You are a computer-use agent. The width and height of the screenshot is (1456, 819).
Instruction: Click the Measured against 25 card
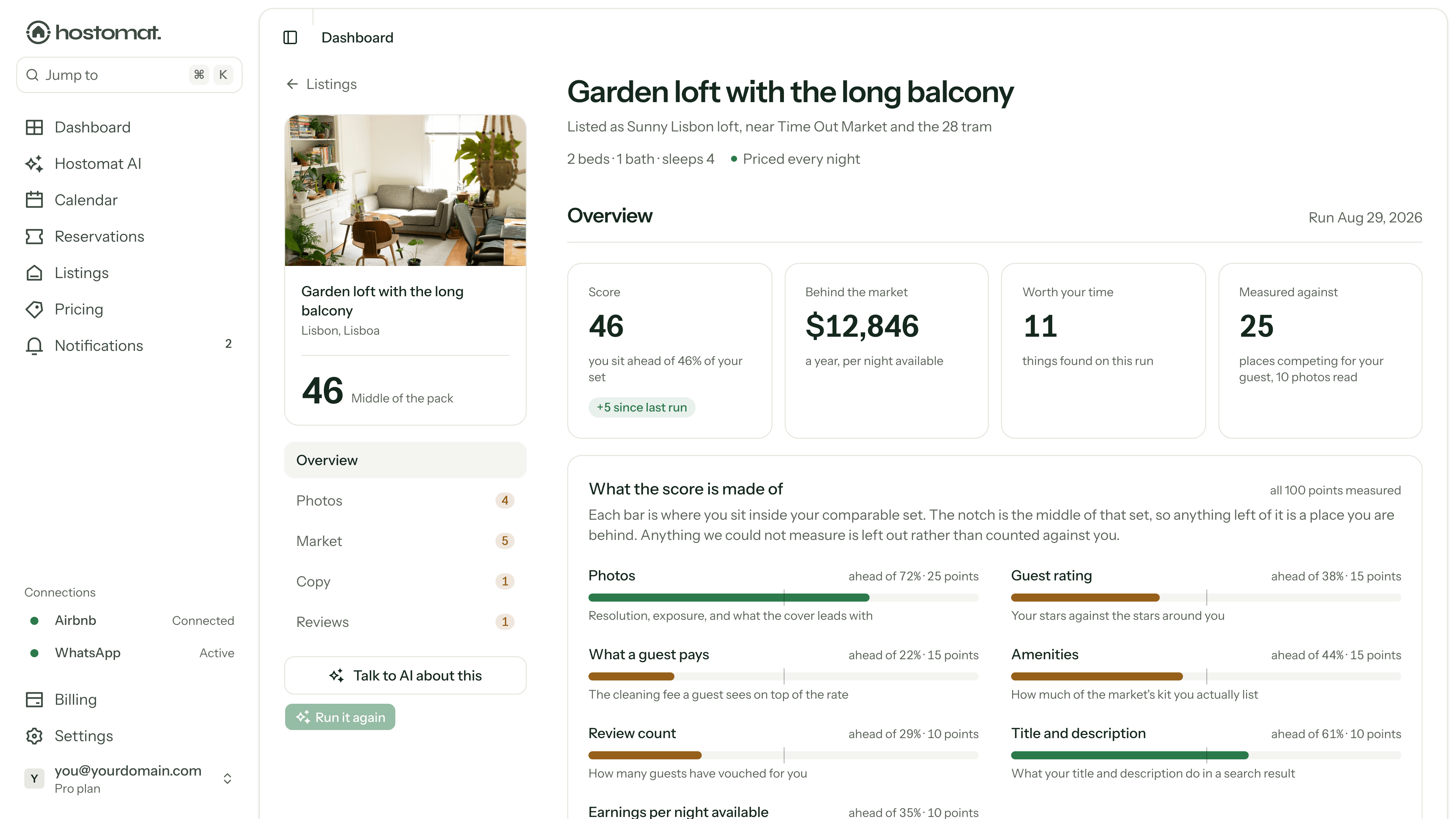pos(1320,351)
